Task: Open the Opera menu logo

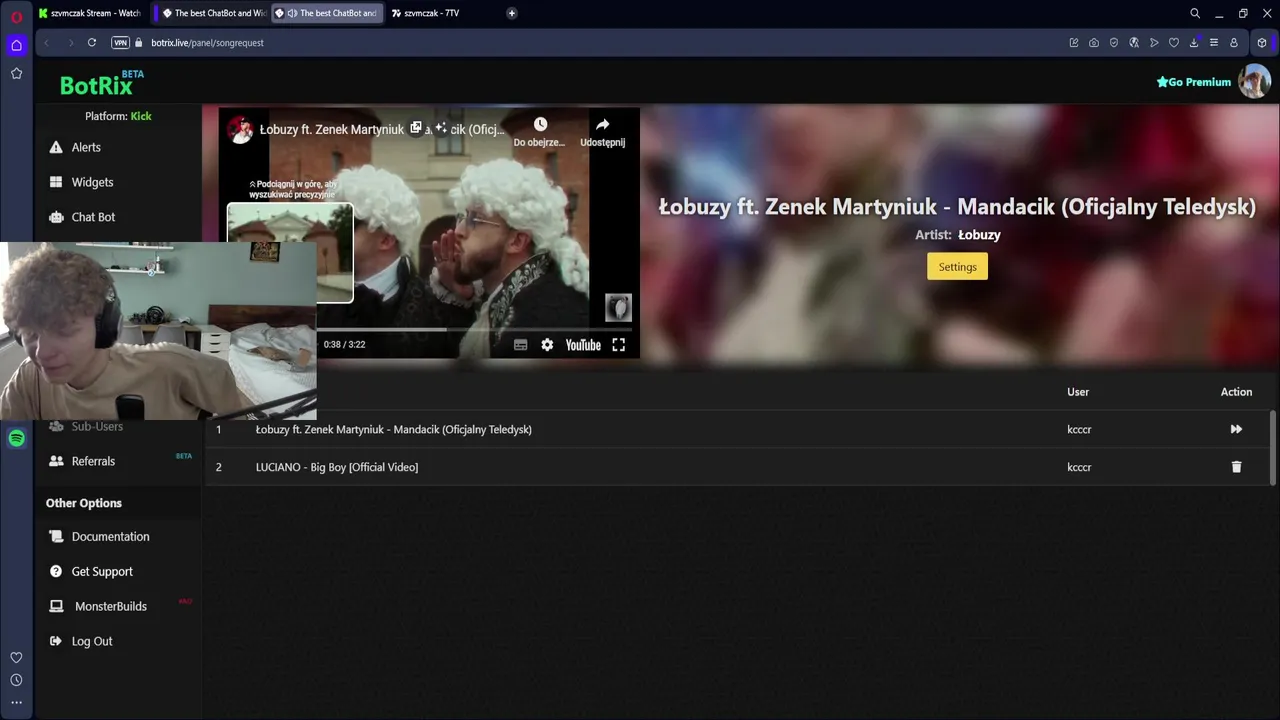Action: pos(16,16)
